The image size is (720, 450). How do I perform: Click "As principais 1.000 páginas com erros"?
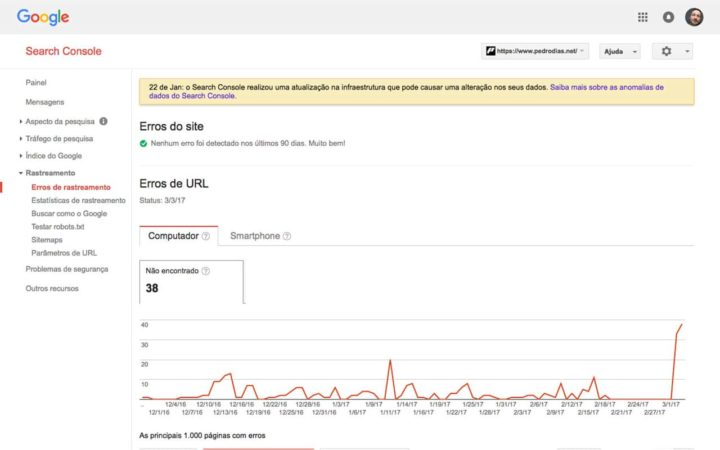click(x=202, y=435)
